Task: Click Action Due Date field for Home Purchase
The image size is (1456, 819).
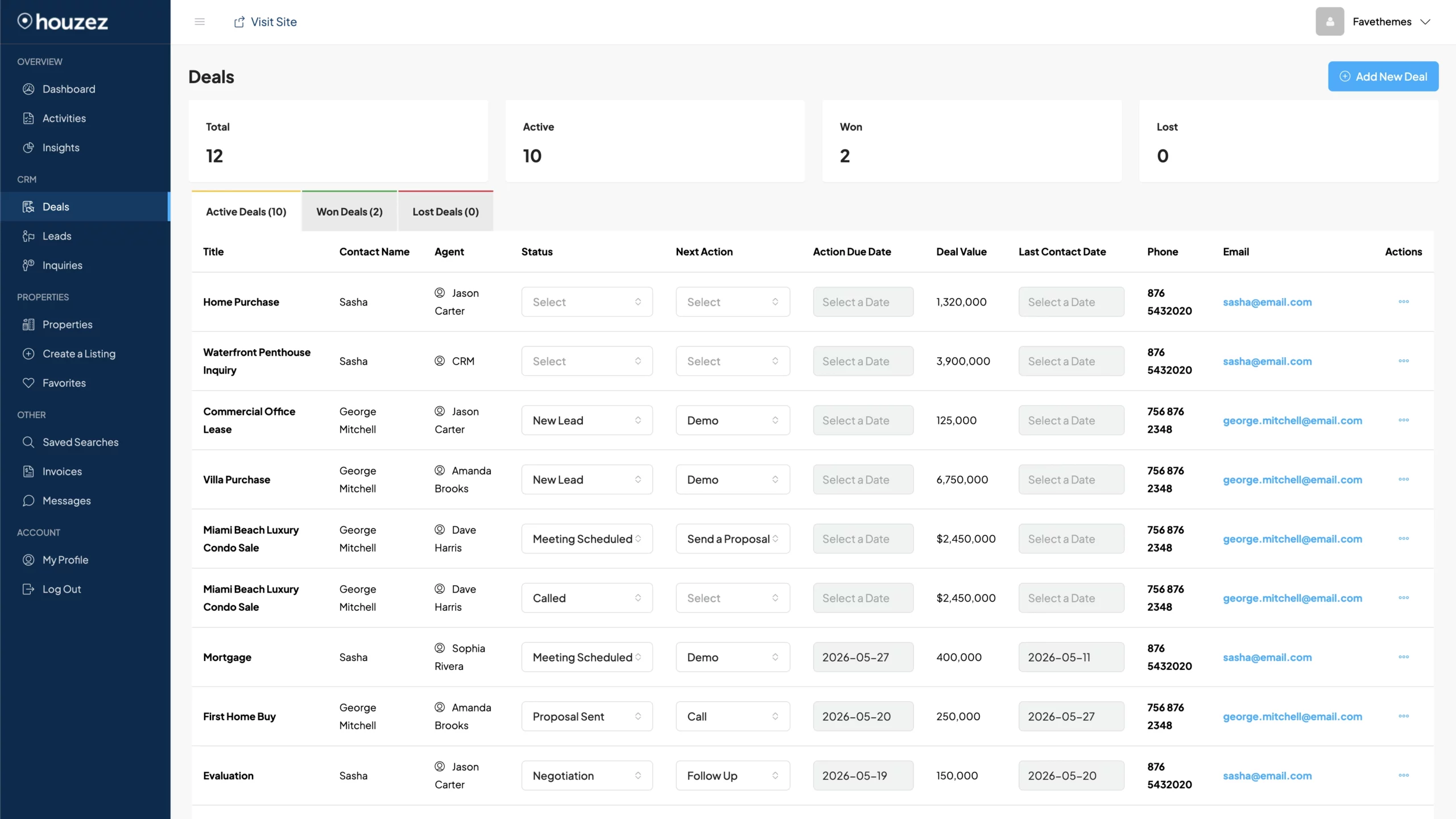Action: tap(863, 301)
